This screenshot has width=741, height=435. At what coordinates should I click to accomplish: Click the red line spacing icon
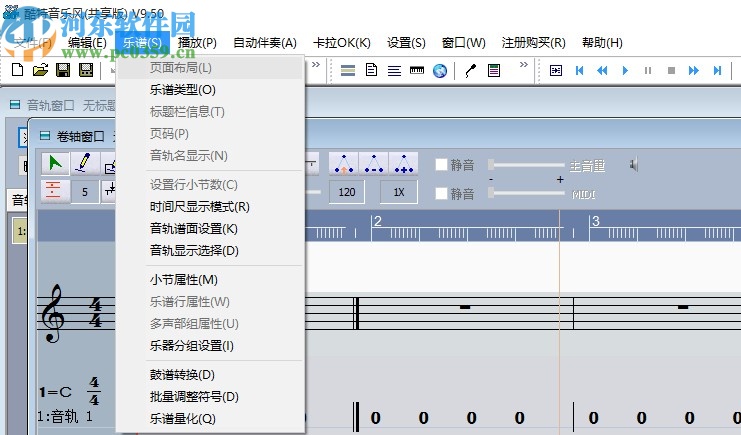(53, 191)
